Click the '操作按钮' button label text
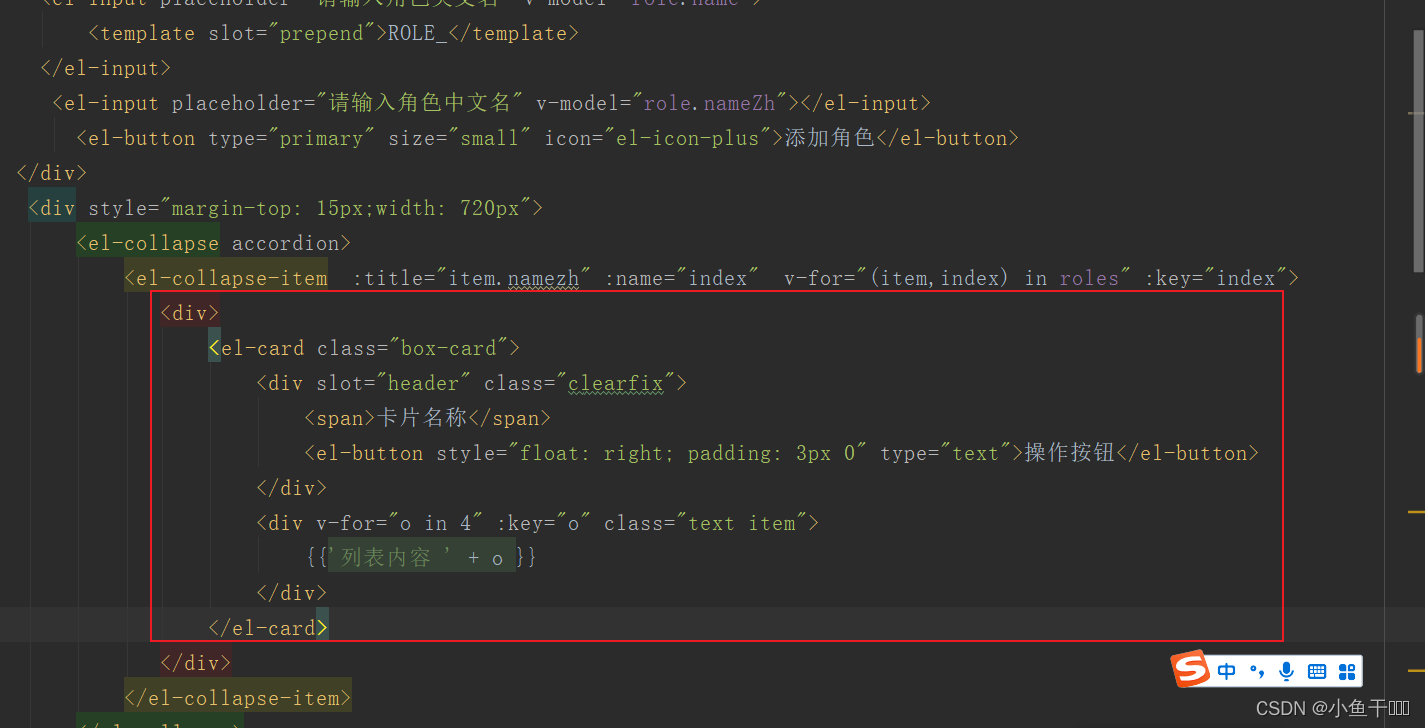This screenshot has height=728, width=1425. [1070, 453]
